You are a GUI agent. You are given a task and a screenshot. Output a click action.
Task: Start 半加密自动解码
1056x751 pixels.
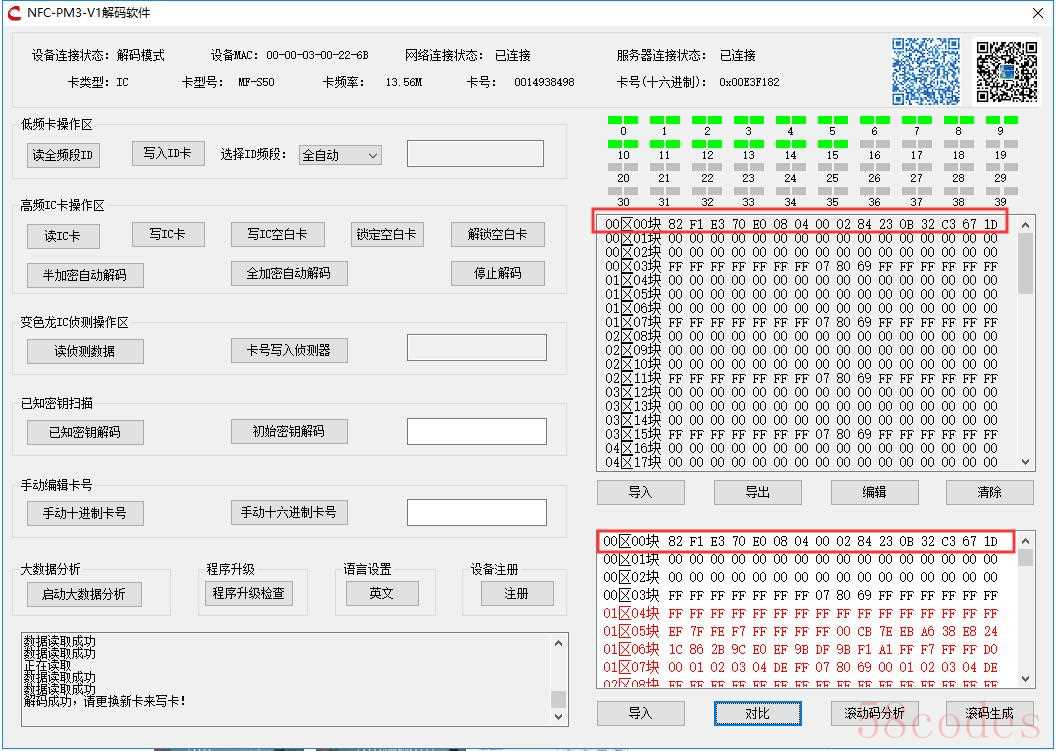click(85, 275)
